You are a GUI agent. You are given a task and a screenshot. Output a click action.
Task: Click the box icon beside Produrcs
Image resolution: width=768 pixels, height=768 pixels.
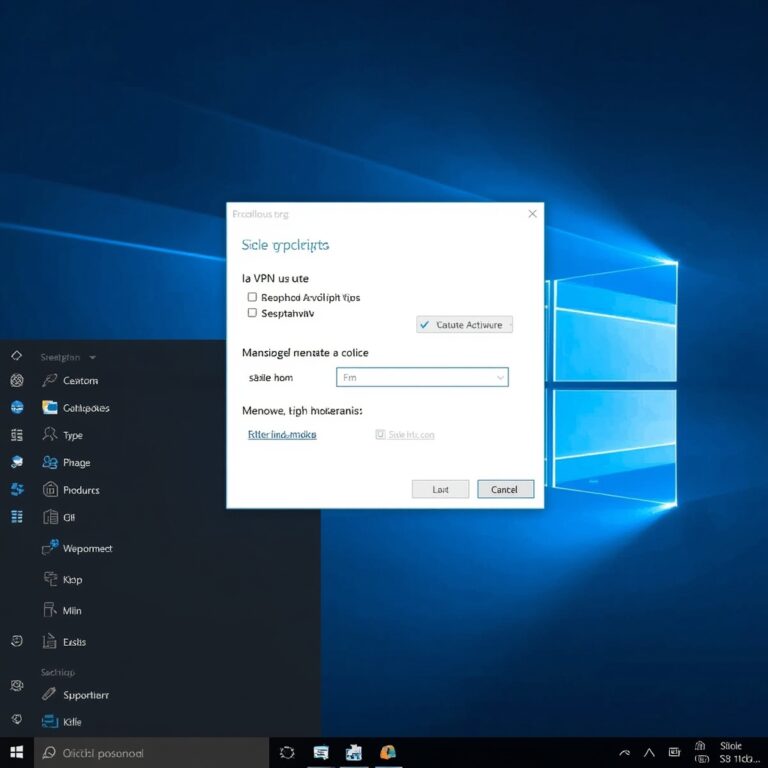pos(50,489)
